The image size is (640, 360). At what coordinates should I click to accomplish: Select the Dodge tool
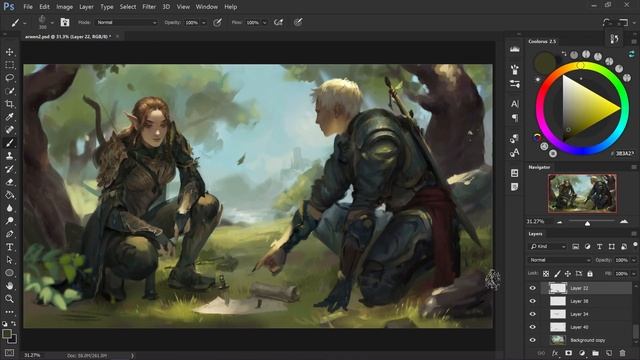pos(9,221)
